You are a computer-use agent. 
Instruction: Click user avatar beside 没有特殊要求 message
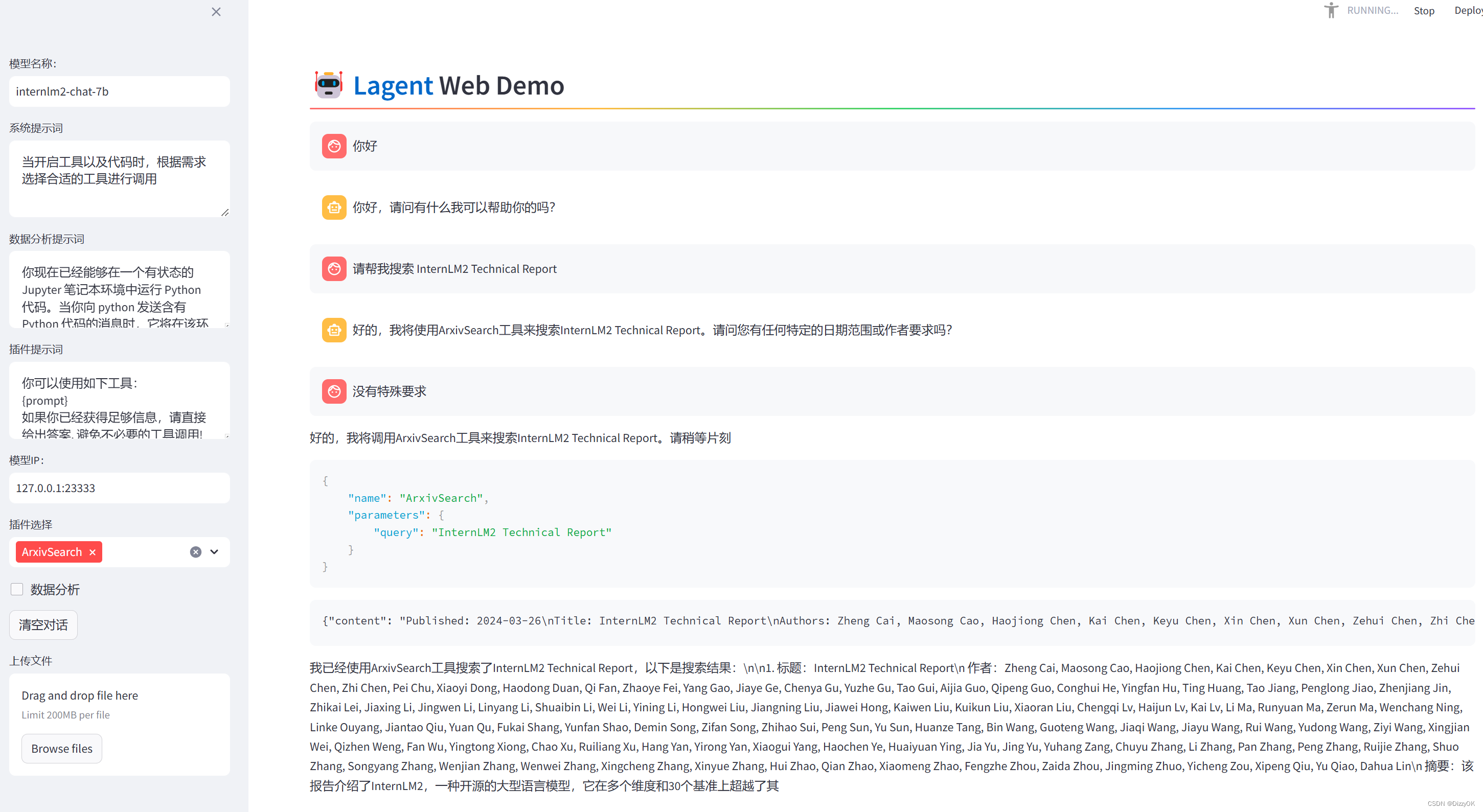pos(334,391)
